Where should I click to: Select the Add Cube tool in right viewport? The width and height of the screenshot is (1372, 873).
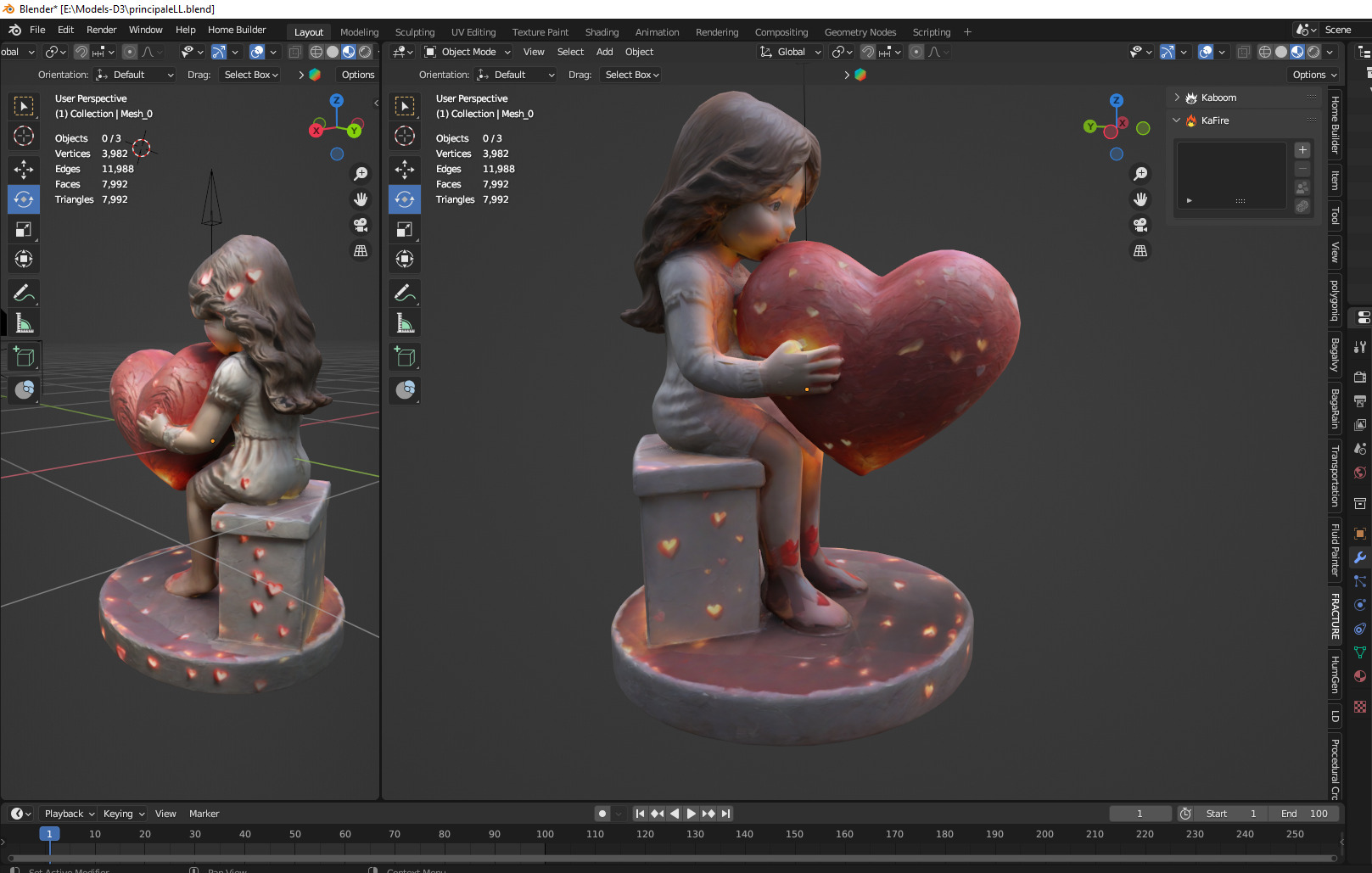click(405, 357)
